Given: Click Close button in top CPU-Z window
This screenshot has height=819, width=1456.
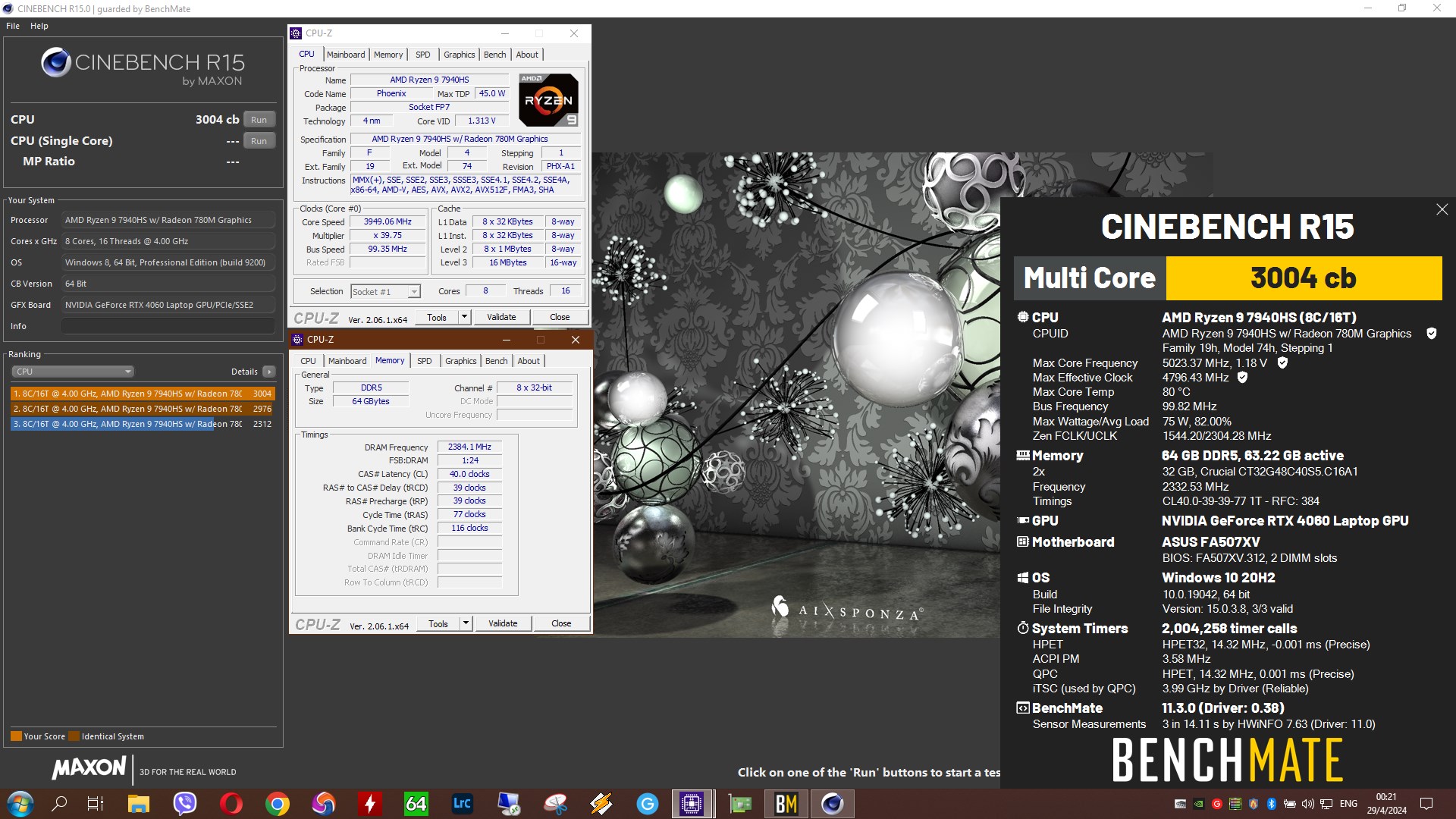Looking at the screenshot, I should [x=560, y=318].
